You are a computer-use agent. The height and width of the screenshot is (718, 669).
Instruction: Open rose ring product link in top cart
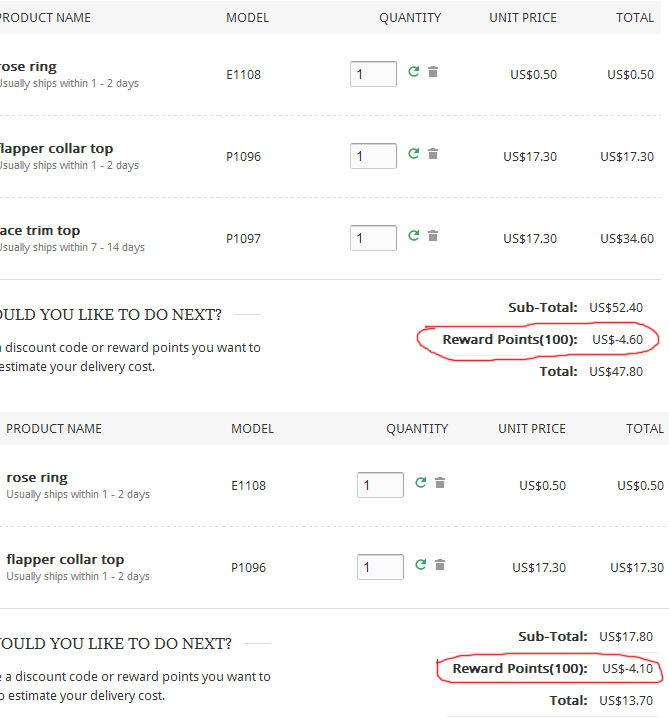point(28,66)
